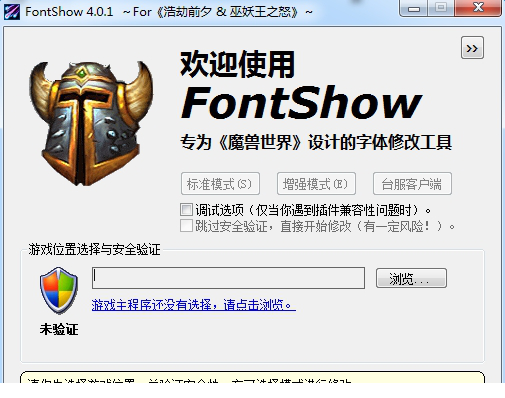The height and width of the screenshot is (398, 505).
Task: Click the FontShow app icon in title bar
Action: [x=12, y=12]
